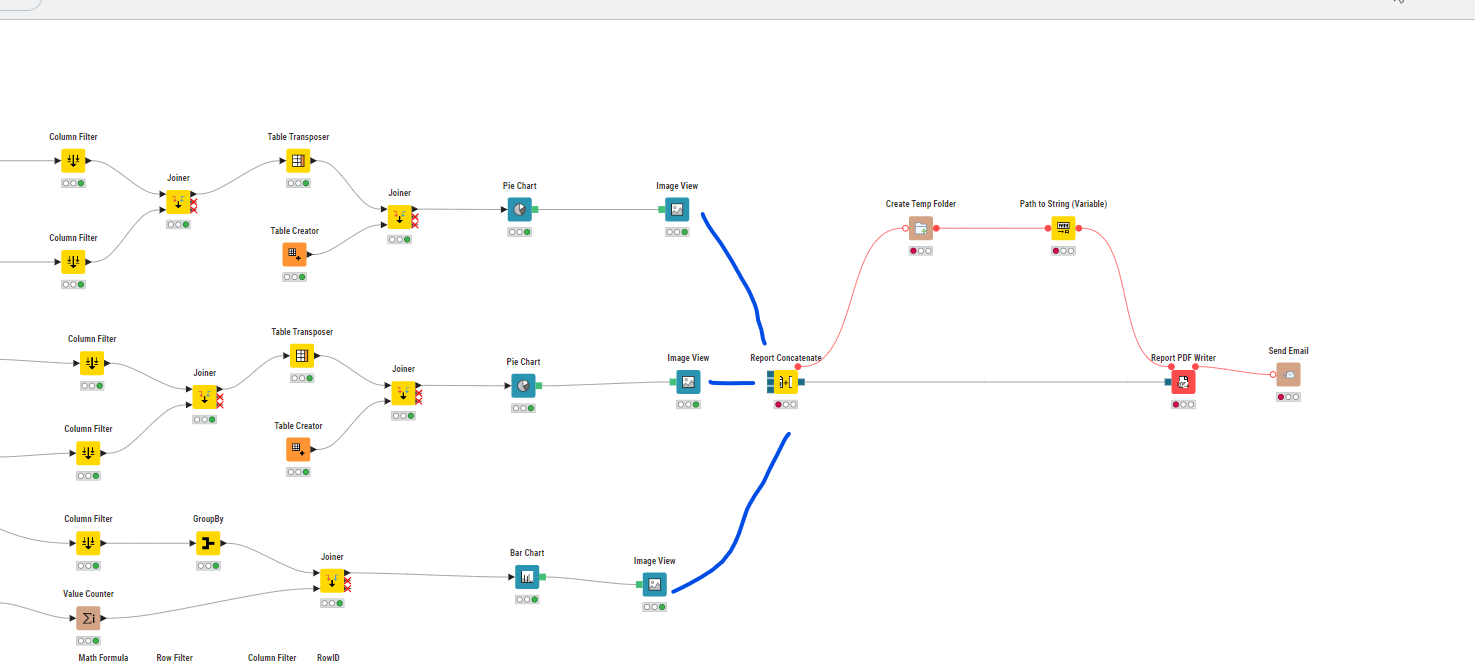Select the Report Concatenate node
The height and width of the screenshot is (666, 1475).
point(786,381)
